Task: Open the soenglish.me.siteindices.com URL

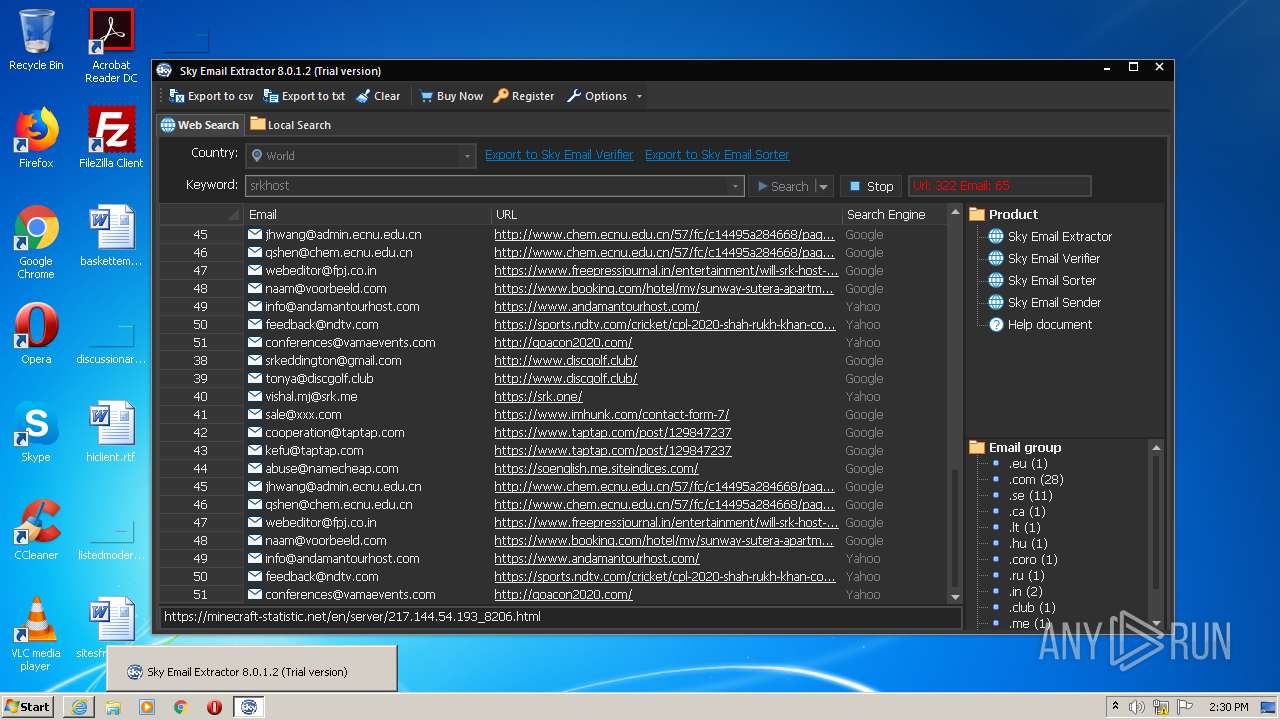Action: tap(596, 469)
